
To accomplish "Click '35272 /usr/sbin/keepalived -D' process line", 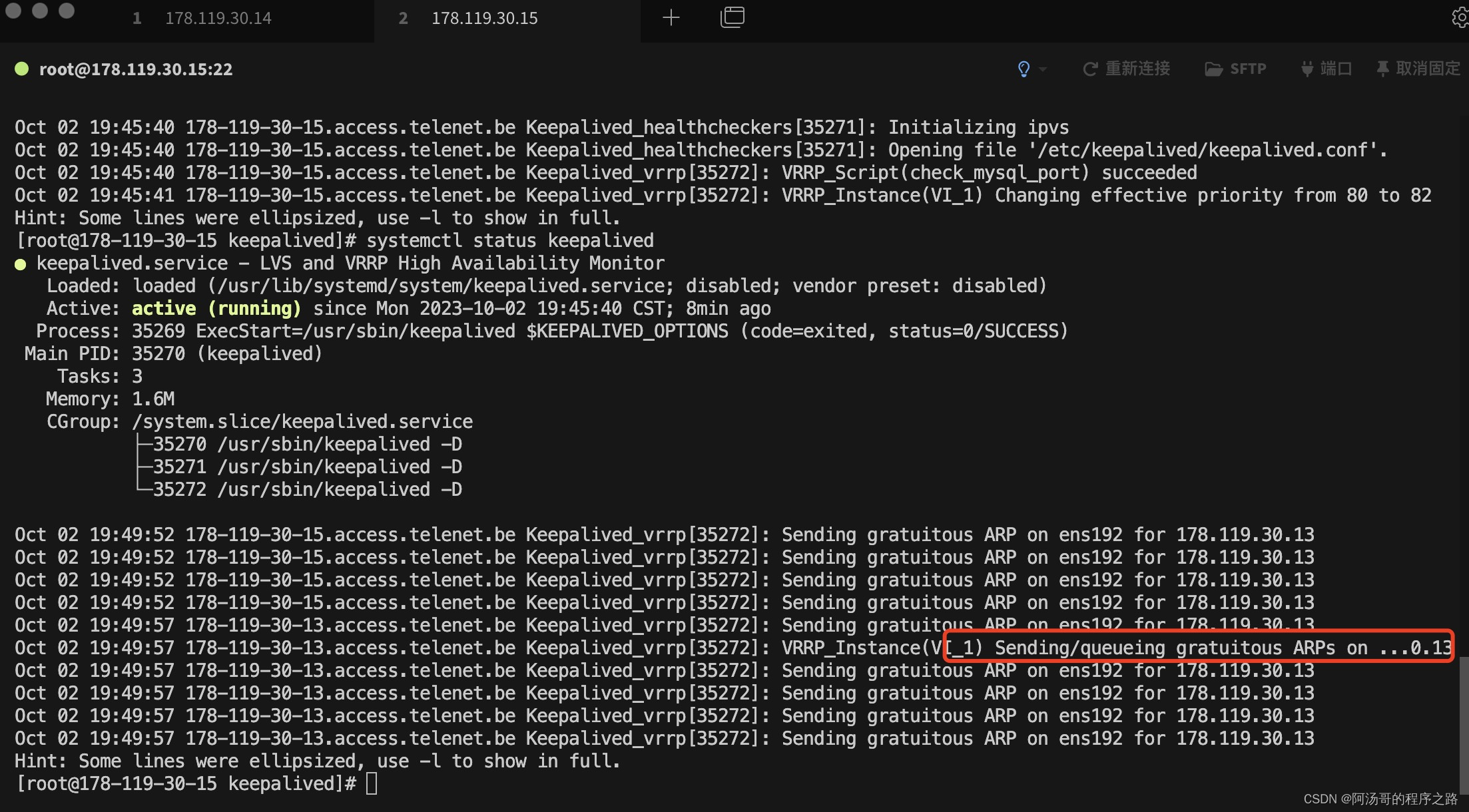I will click(x=307, y=489).
